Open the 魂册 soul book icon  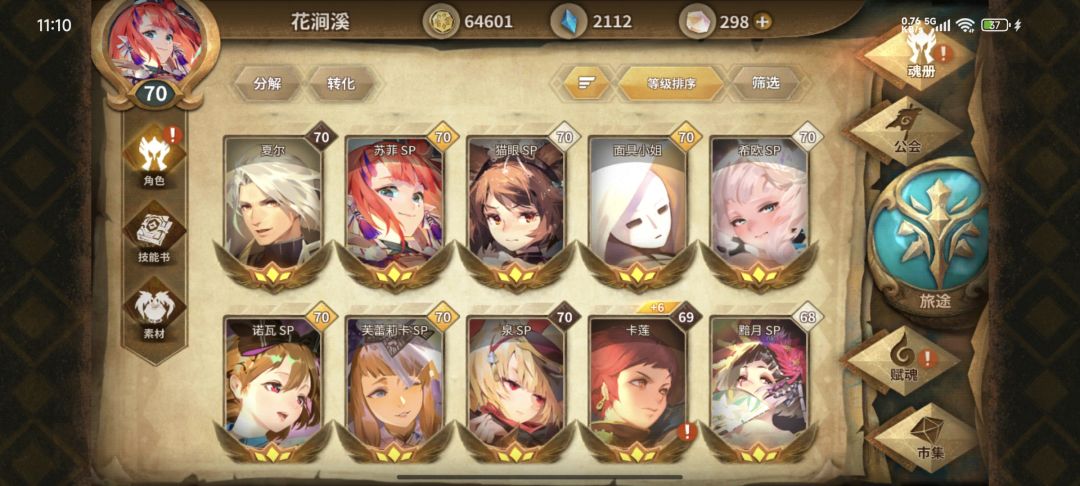coord(920,55)
